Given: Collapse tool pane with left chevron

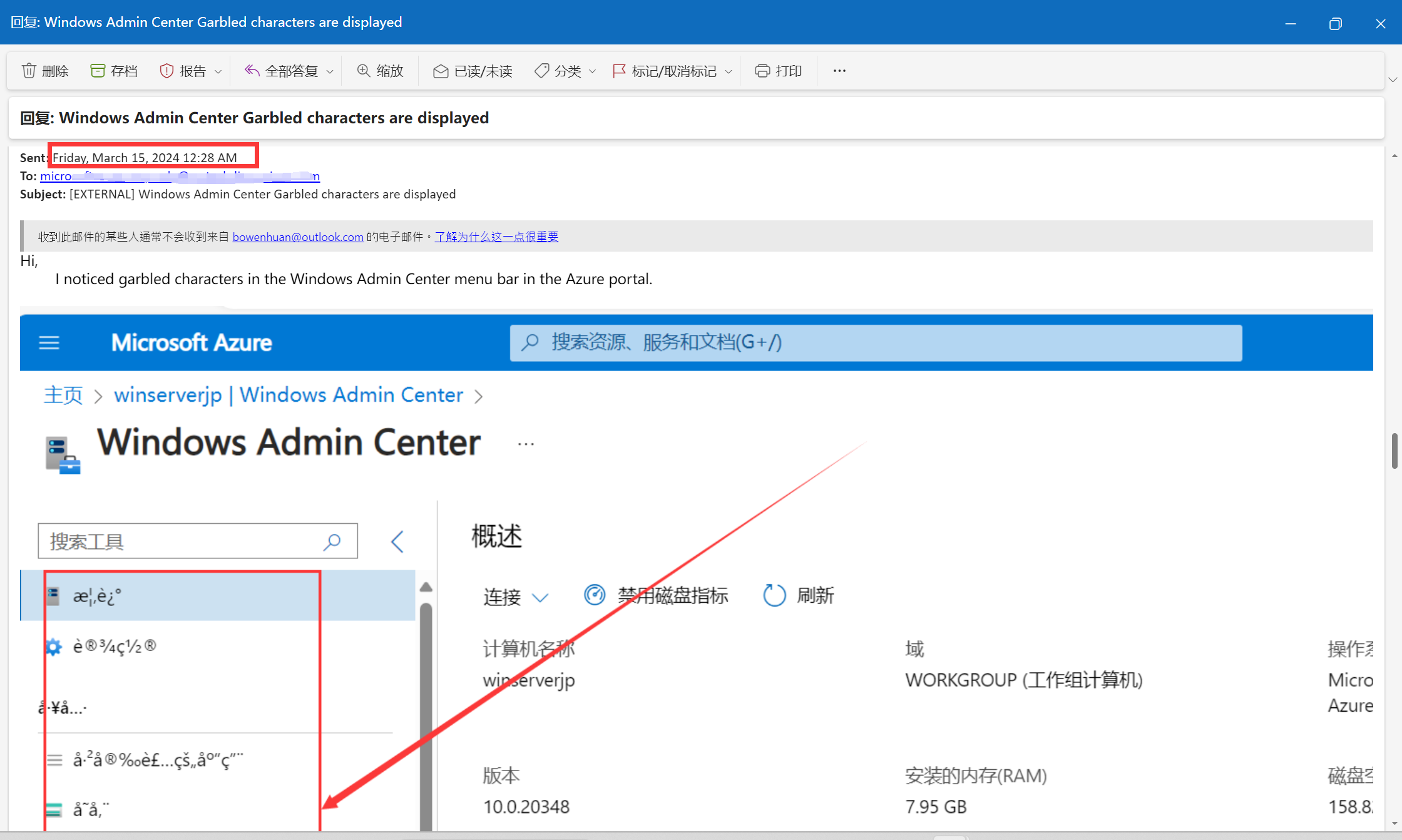Looking at the screenshot, I should pos(397,541).
